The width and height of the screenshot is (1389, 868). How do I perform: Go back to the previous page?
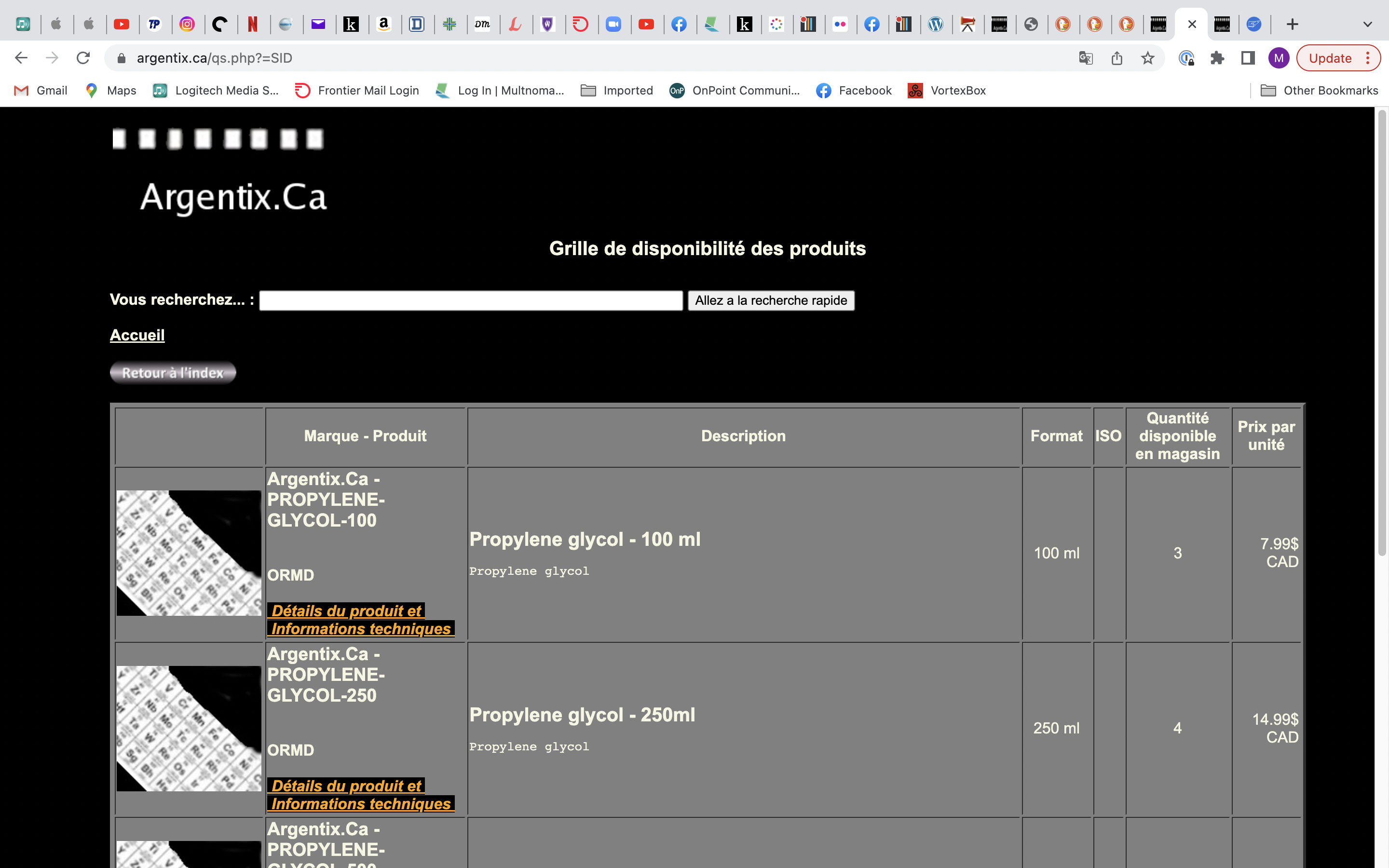pos(21,58)
